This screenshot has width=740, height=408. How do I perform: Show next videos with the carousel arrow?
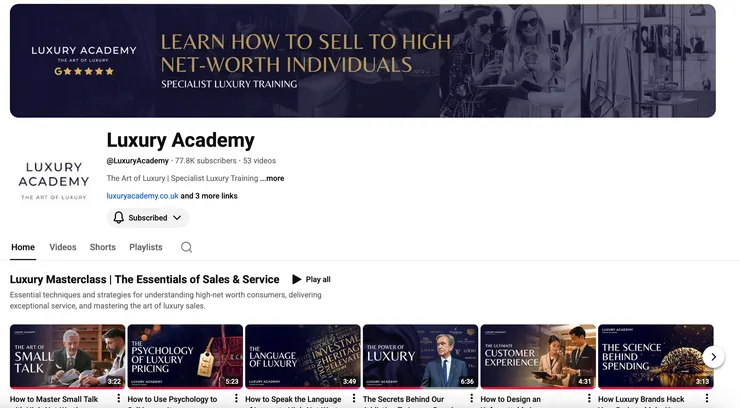point(714,357)
